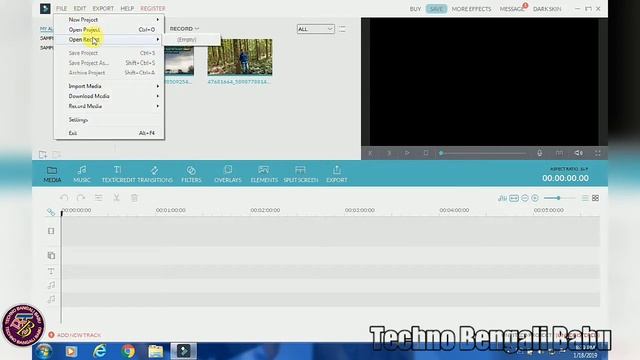Image resolution: width=640 pixels, height=360 pixels.
Task: Open the Export menu
Action: point(103,9)
